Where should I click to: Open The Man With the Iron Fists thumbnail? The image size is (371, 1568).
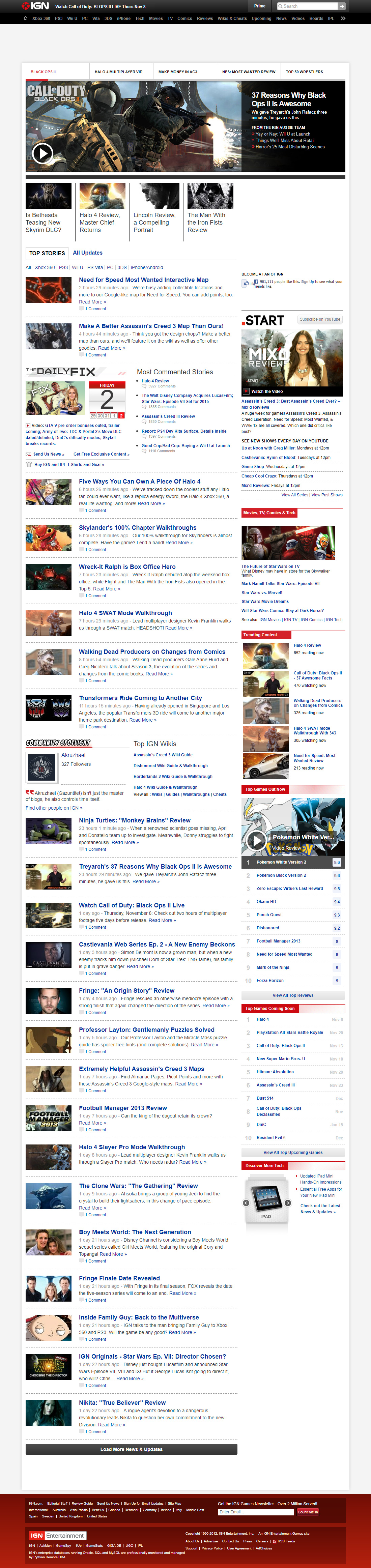(x=211, y=196)
